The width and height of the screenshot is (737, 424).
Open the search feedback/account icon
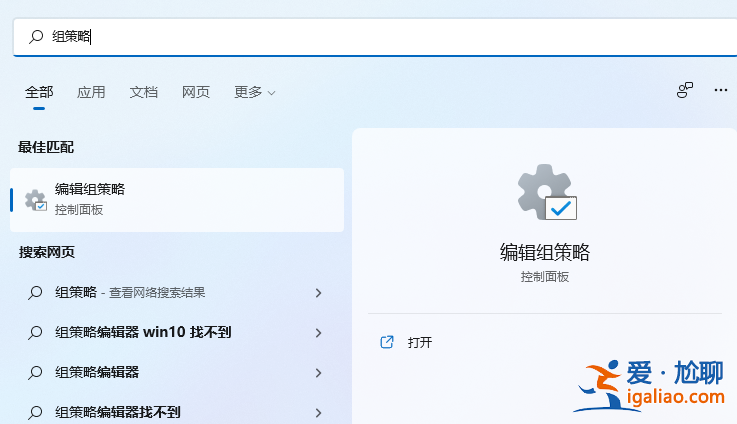685,90
